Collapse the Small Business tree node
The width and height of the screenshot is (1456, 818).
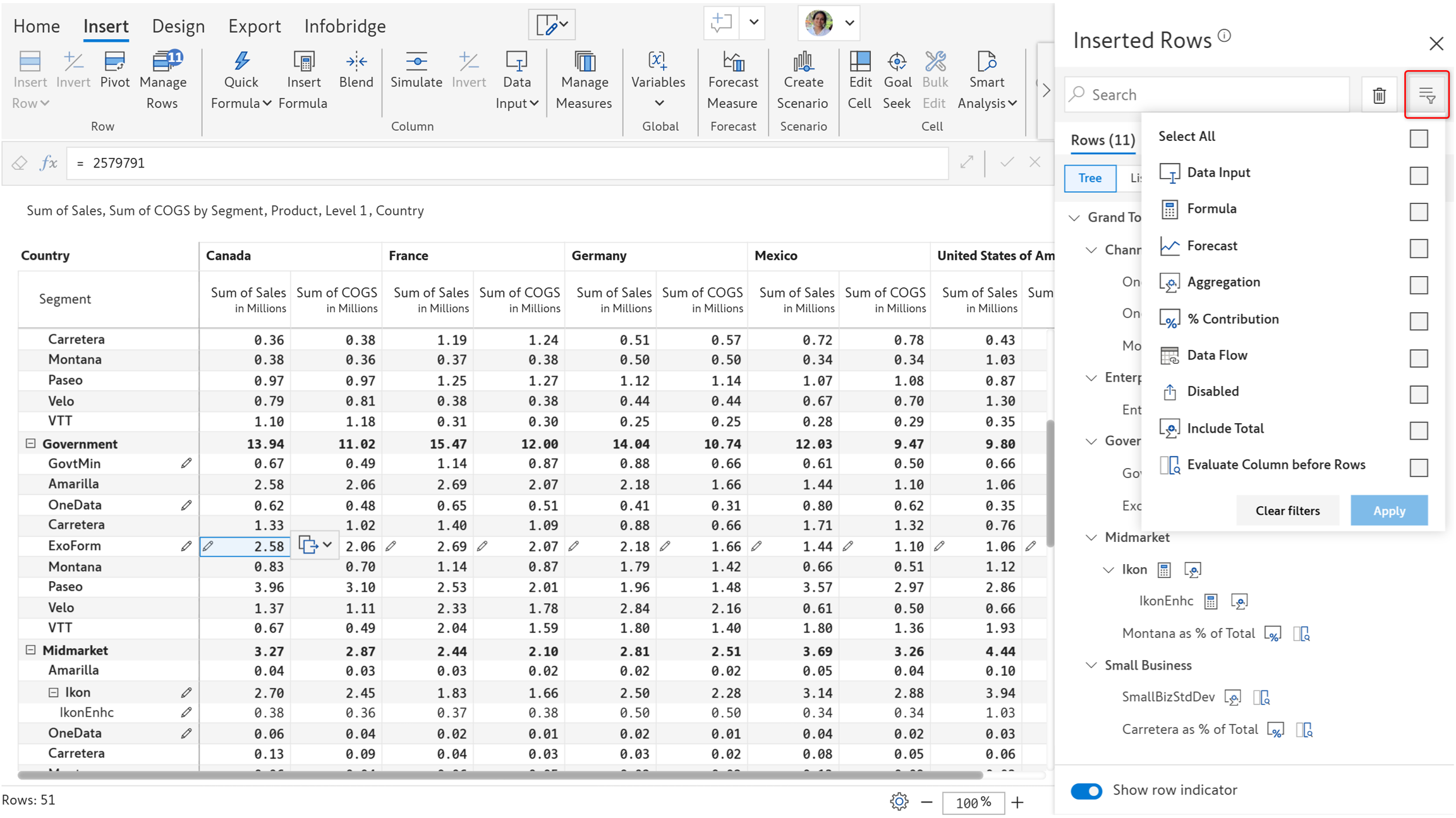pos(1091,665)
